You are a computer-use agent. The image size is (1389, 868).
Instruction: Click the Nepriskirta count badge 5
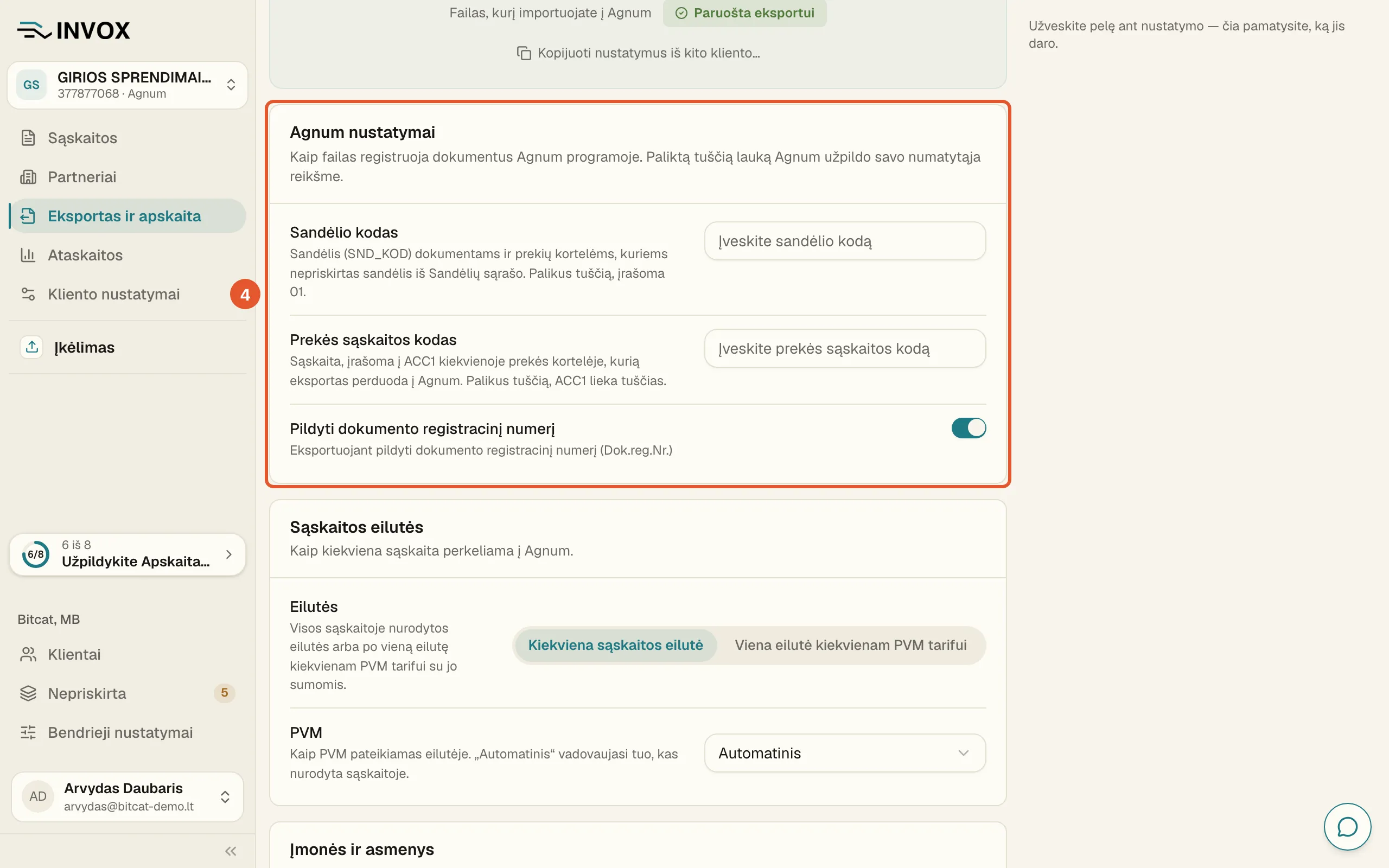pos(225,693)
